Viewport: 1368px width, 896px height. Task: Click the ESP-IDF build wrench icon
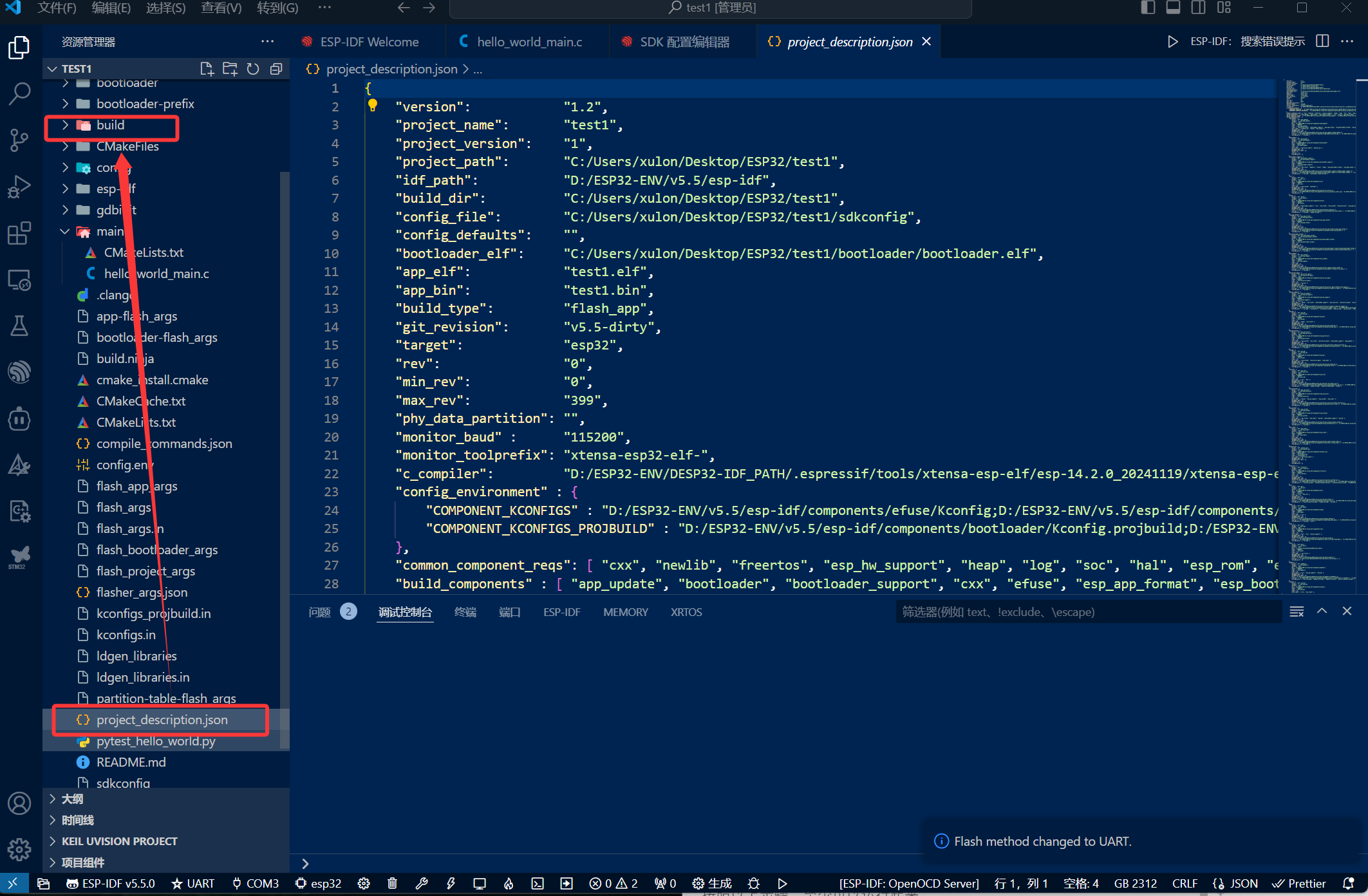tap(422, 883)
